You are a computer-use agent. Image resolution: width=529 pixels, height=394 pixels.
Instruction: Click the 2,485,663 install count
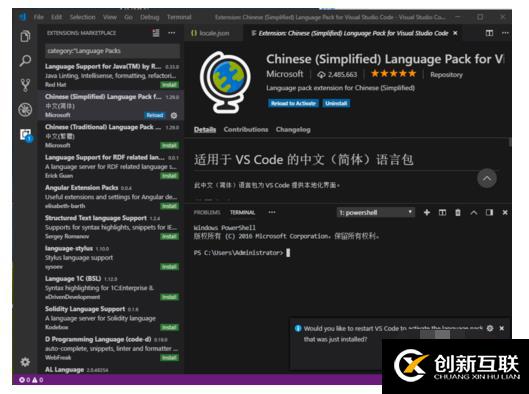tap(337, 75)
